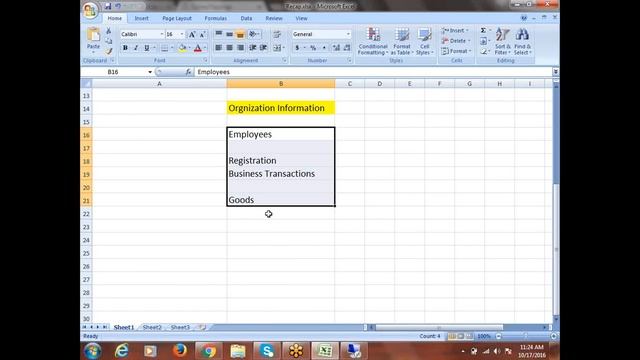The width and height of the screenshot is (640, 360).
Task: Open Font Color dropdown arrow
Action: (205, 48)
